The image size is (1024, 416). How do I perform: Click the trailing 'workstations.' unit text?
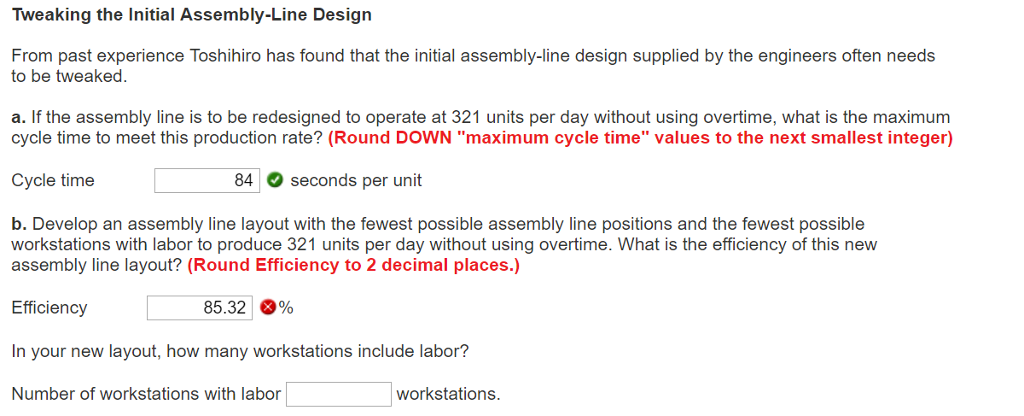[448, 394]
